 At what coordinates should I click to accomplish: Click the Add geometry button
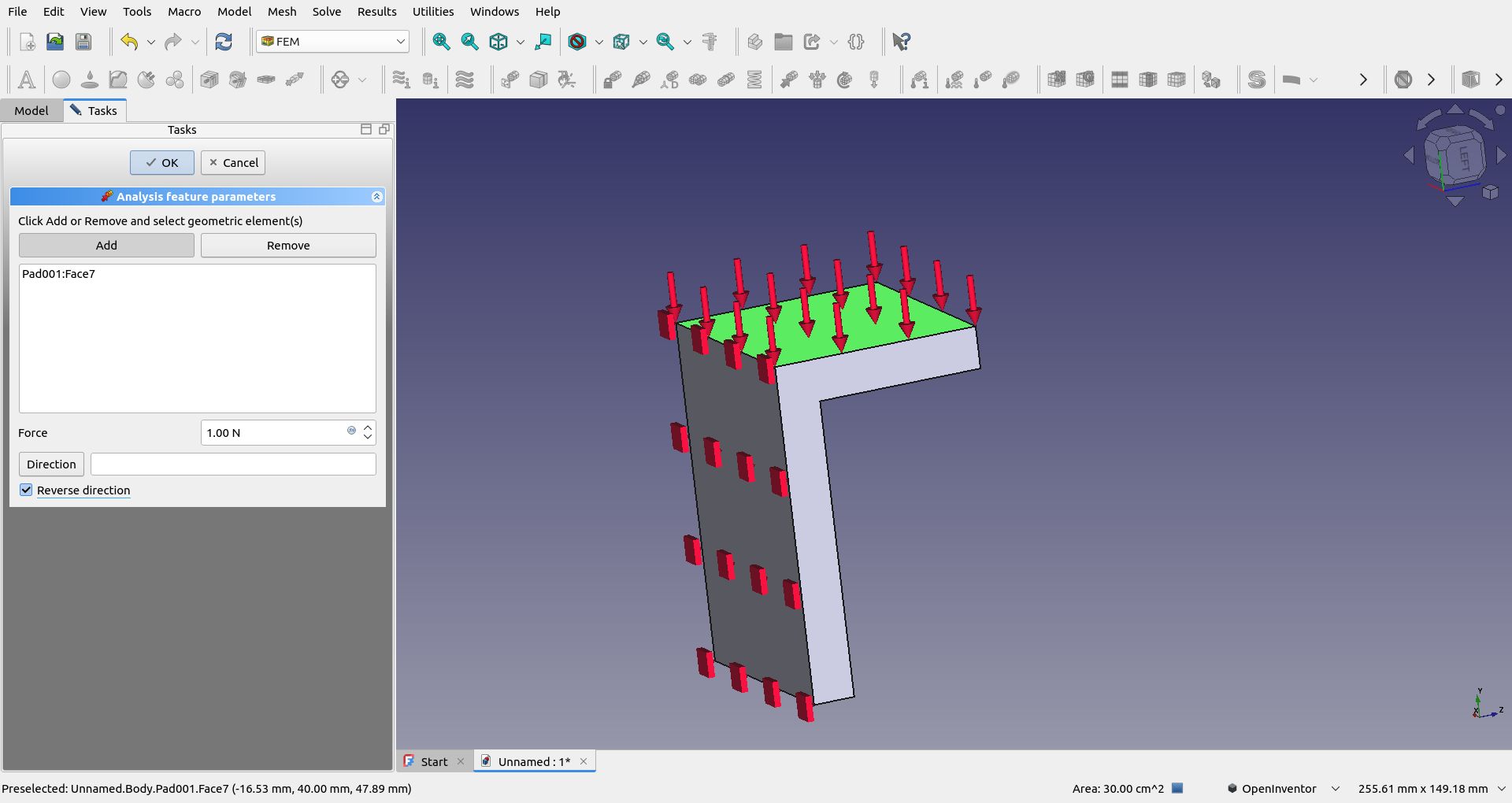coord(106,245)
